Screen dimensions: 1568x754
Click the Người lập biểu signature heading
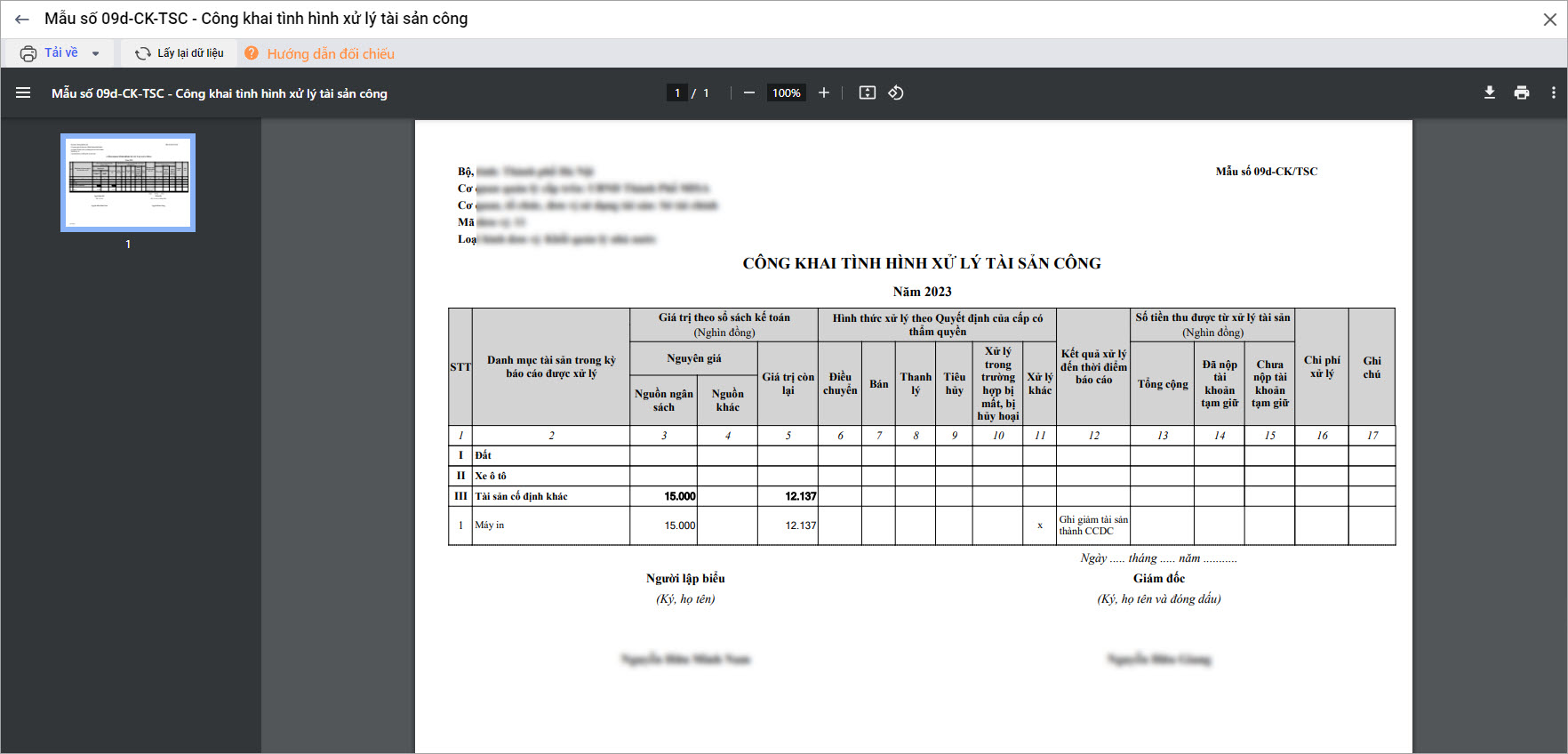click(x=685, y=579)
